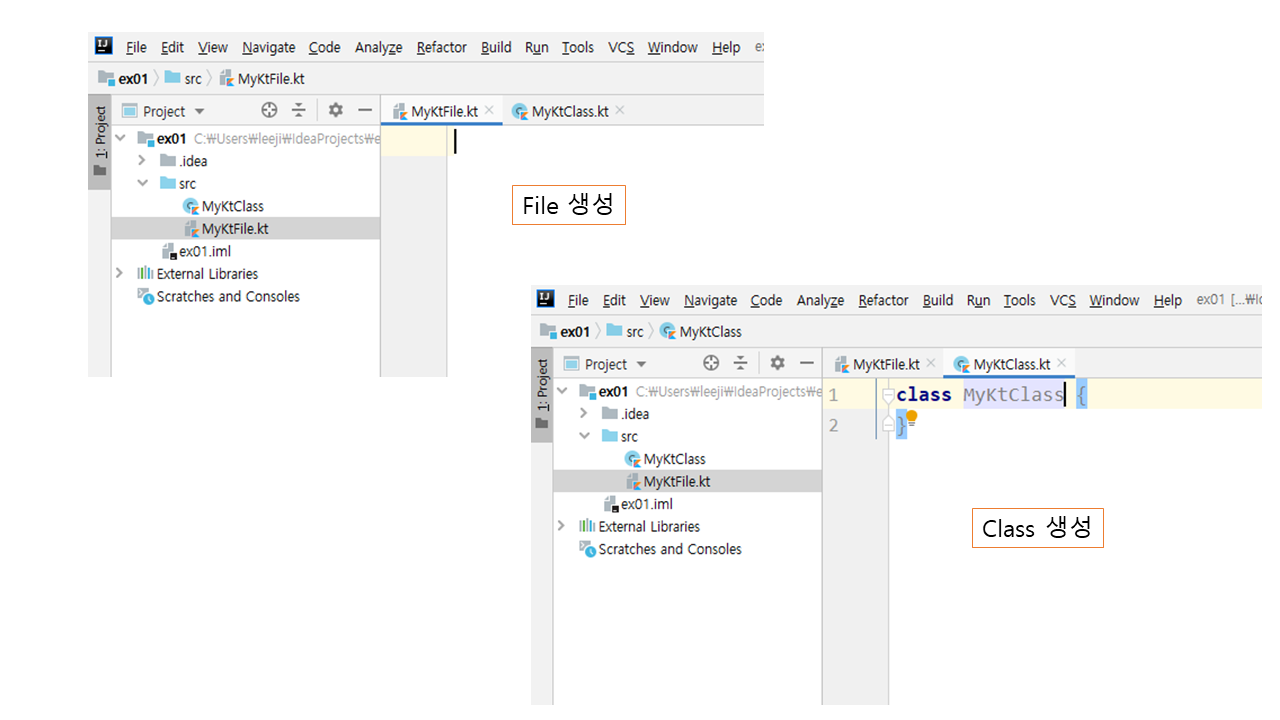Select the Scratches and Consoles icon in the upper-left tree
Image resolution: width=1280 pixels, height=720 pixels.
pos(145,297)
